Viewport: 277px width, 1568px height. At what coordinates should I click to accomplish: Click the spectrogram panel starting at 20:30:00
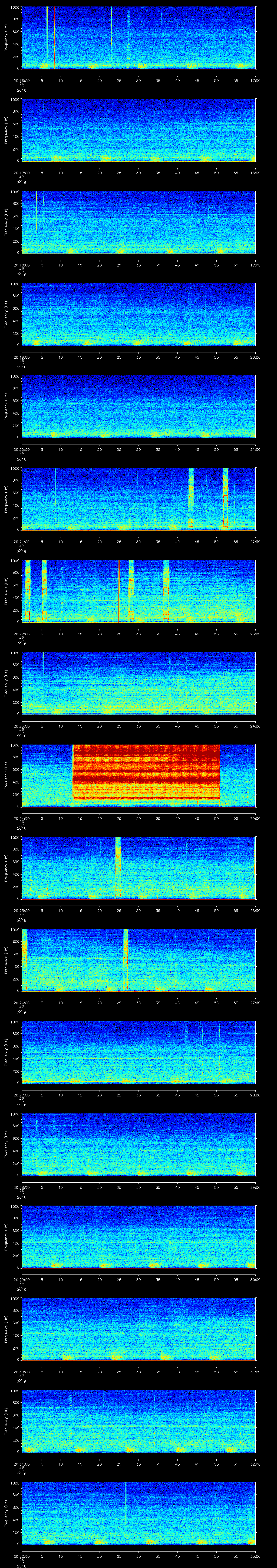[139, 1329]
